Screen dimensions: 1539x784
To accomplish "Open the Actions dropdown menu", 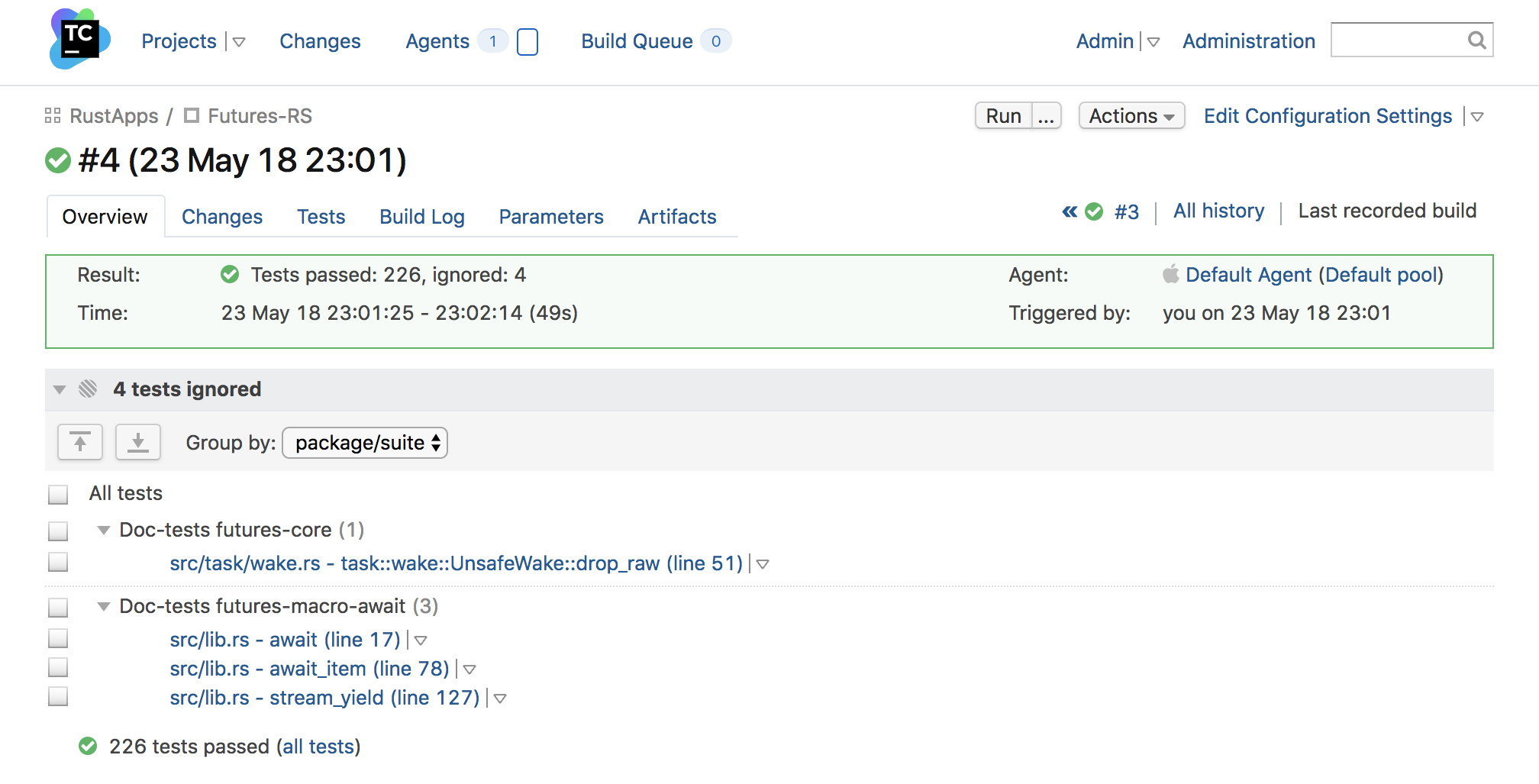I will [1131, 116].
